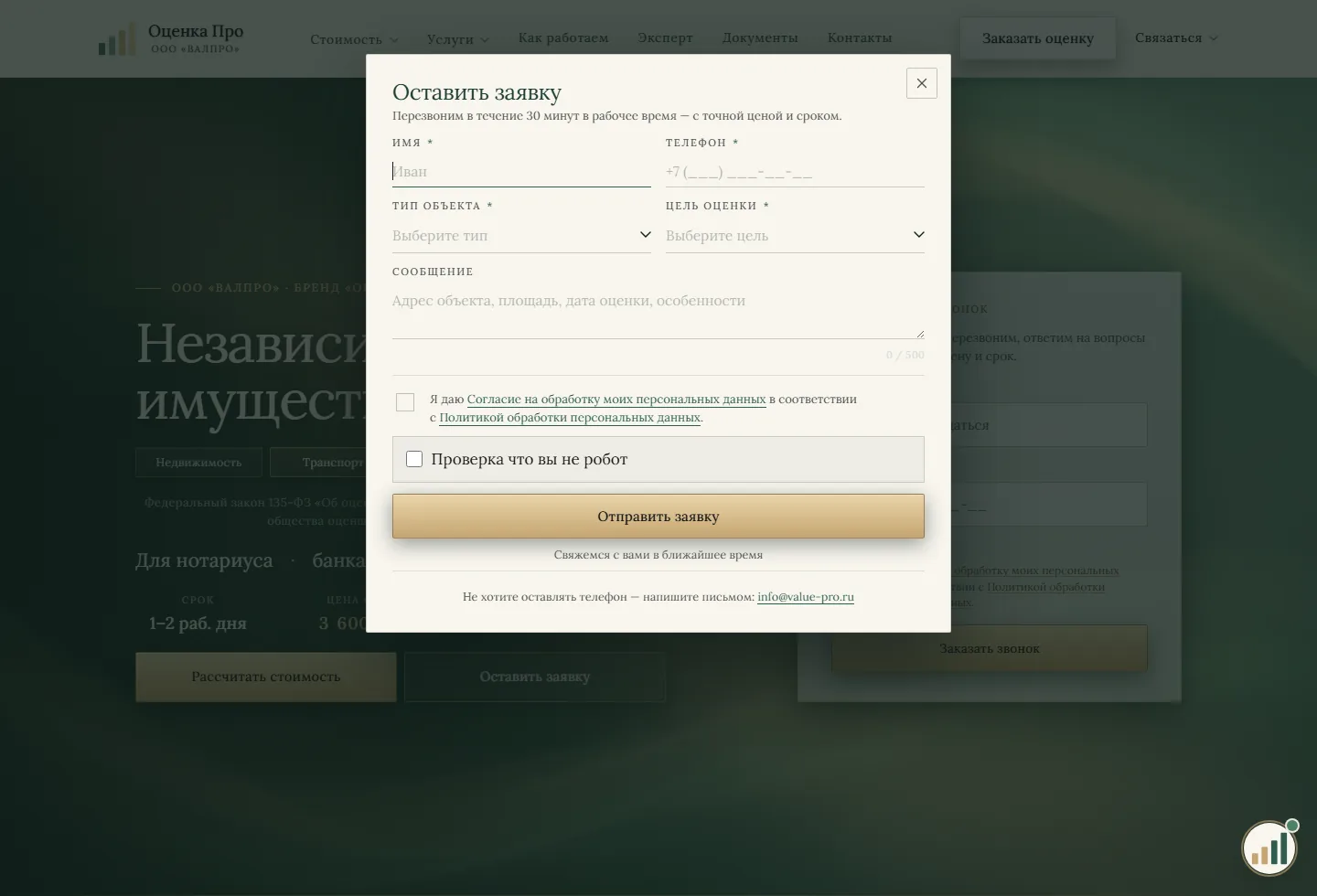Tick the personal data consent checkbox
Screen dimensions: 1317x896
click(x=405, y=402)
